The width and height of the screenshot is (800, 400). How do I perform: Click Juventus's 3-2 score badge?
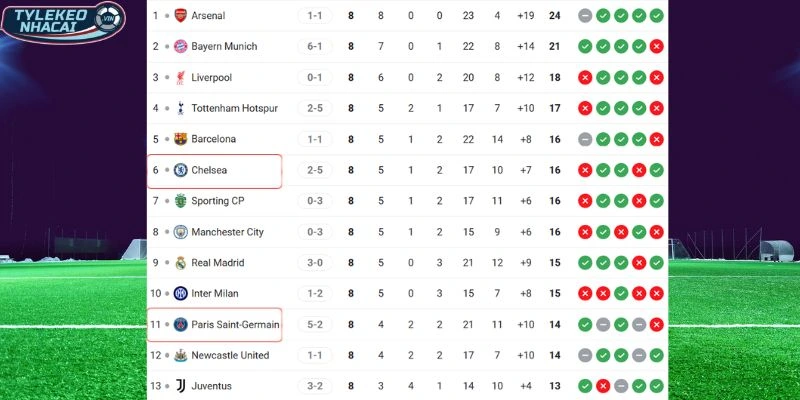click(314, 386)
